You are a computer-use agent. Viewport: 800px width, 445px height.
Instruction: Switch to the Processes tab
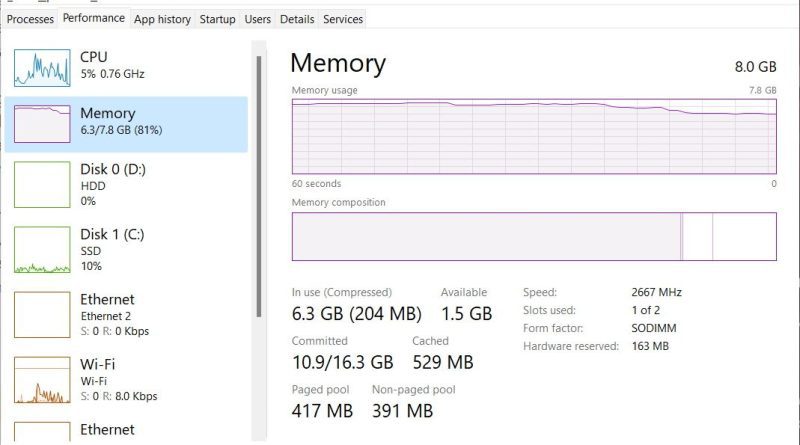tap(30, 19)
